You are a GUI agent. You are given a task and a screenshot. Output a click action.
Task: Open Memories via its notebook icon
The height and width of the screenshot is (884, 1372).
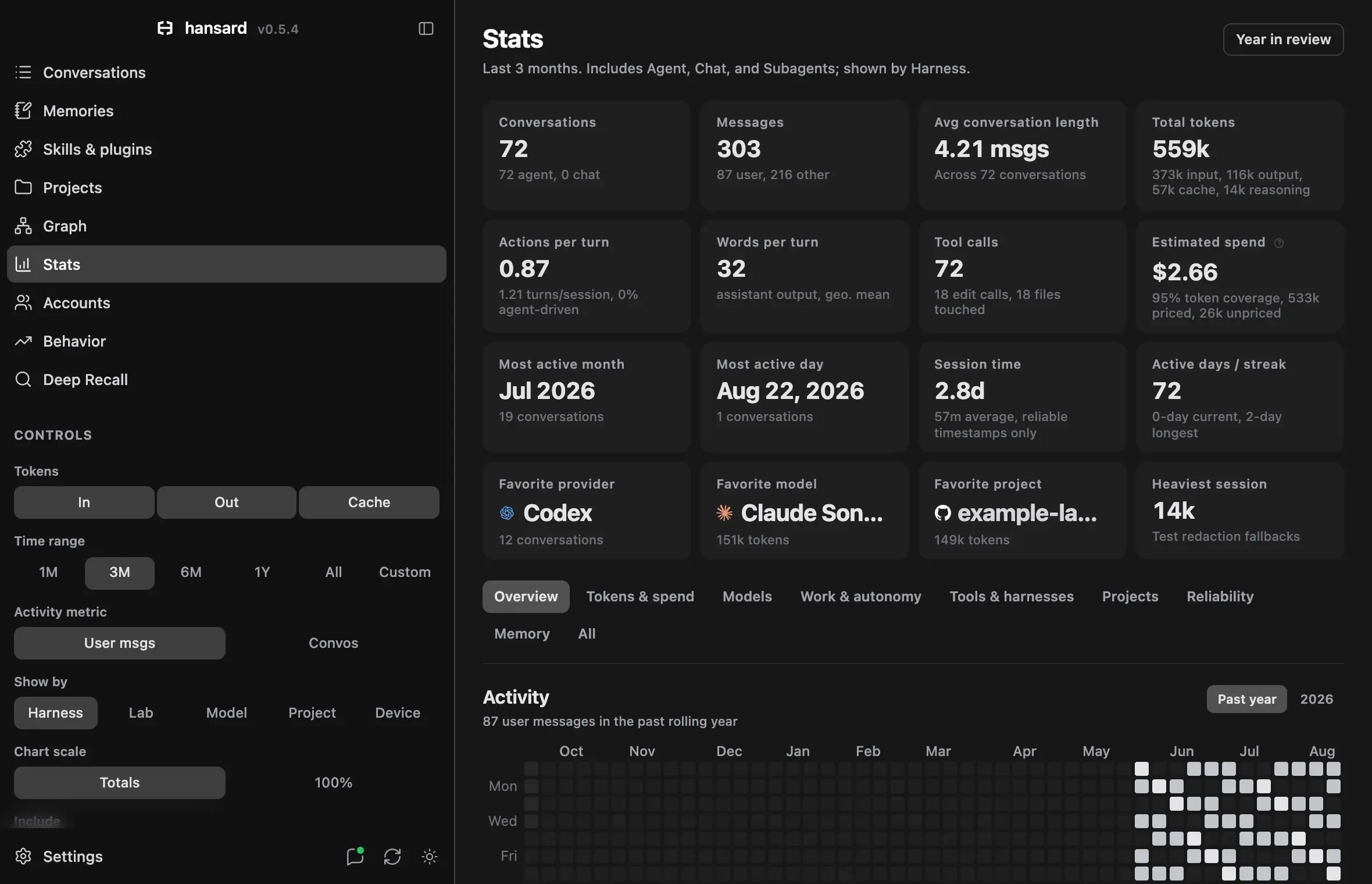click(x=23, y=110)
